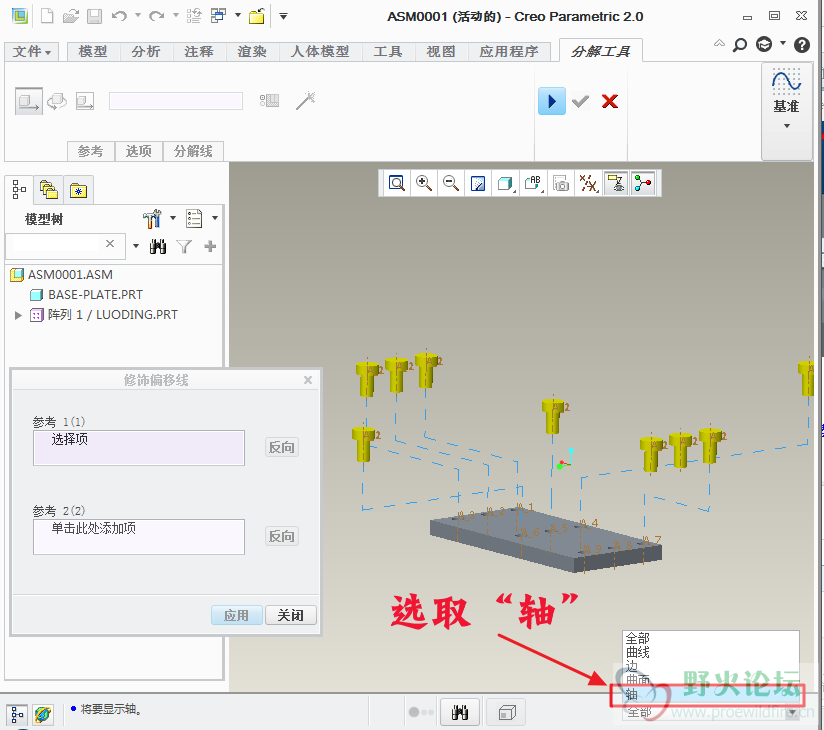Screen dimensions: 824x730
Task: Open the saved views icon
Action: [533, 183]
